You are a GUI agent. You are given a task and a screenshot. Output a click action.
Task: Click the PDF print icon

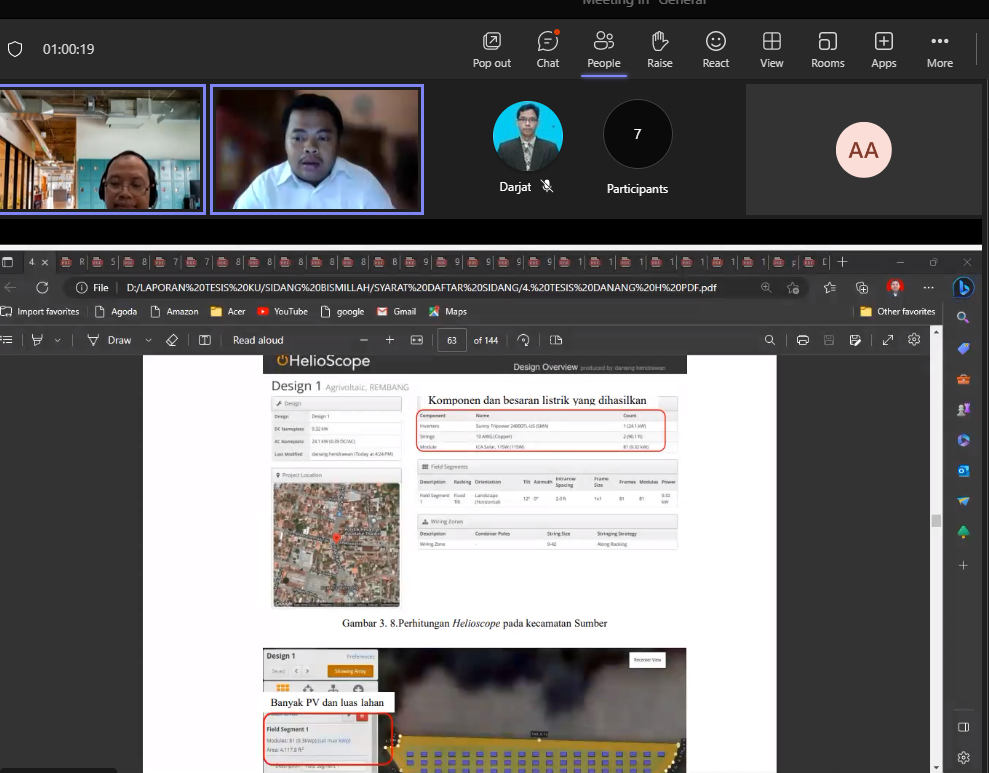click(802, 340)
